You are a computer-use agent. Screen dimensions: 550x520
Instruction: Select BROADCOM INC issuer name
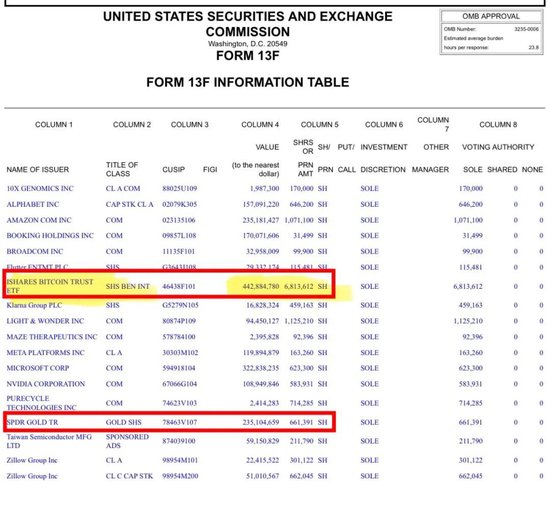point(35,251)
